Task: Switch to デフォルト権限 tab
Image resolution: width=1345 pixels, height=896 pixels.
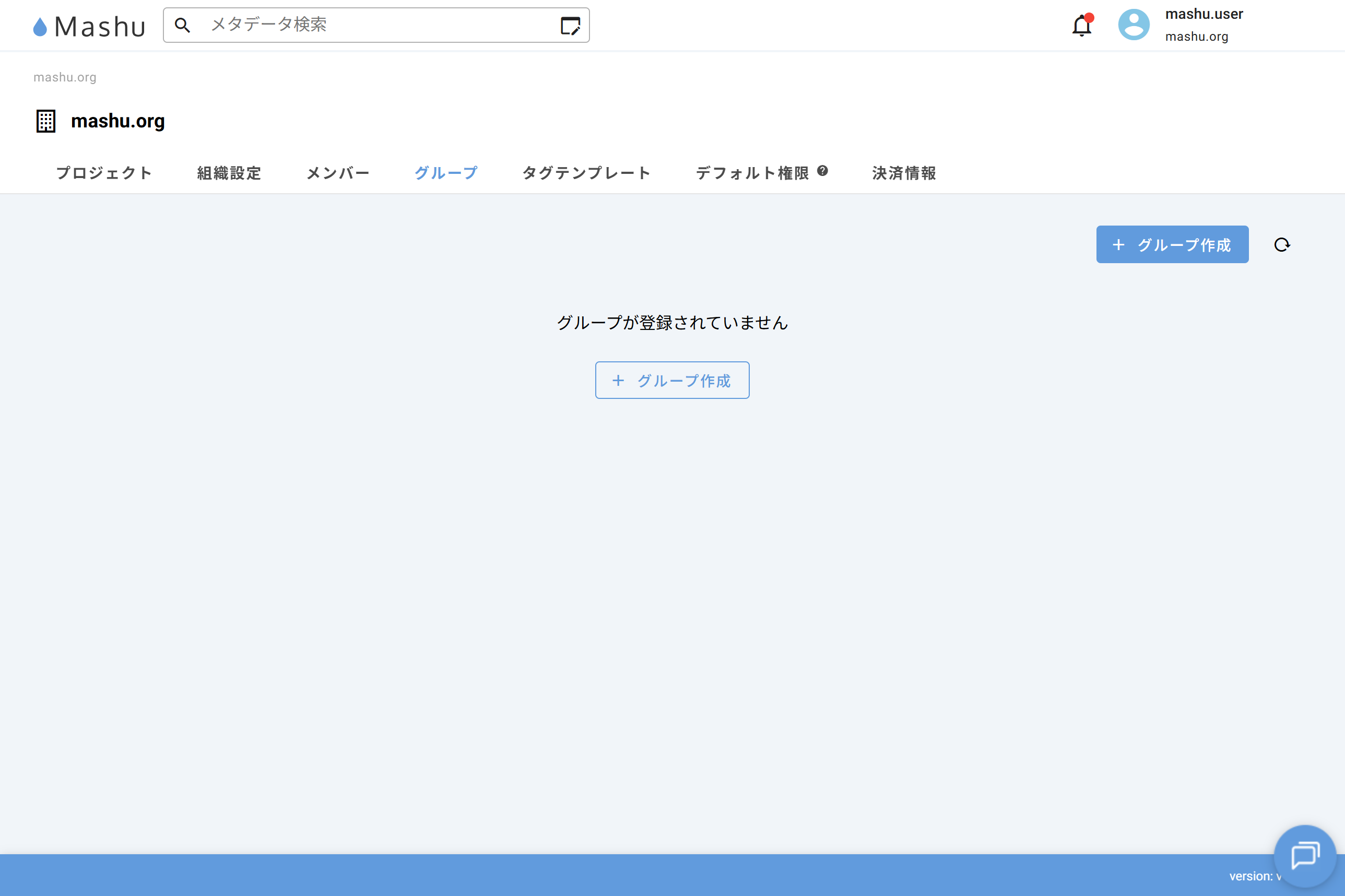Action: tap(752, 173)
